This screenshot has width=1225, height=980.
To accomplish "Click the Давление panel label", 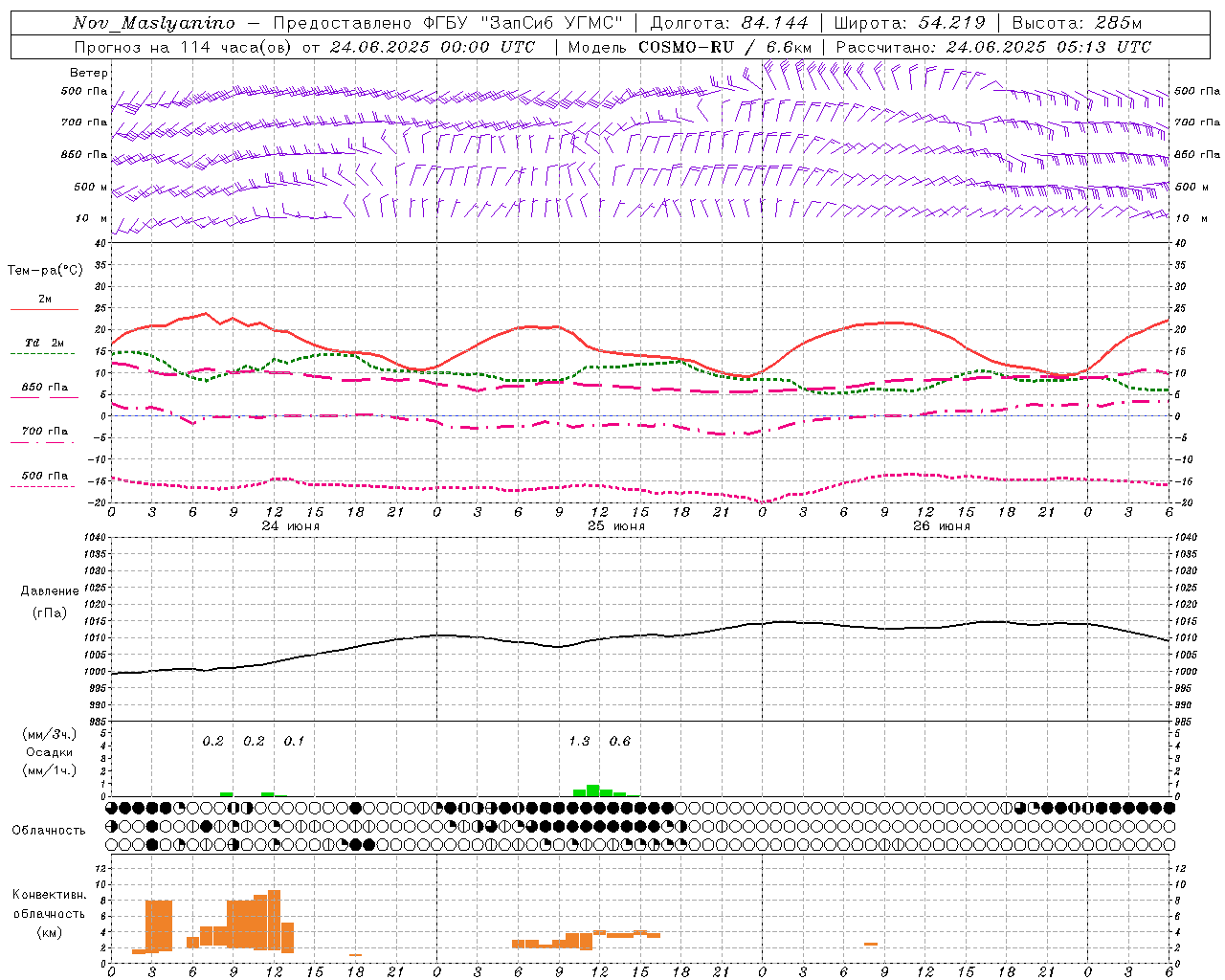I will click(x=50, y=591).
